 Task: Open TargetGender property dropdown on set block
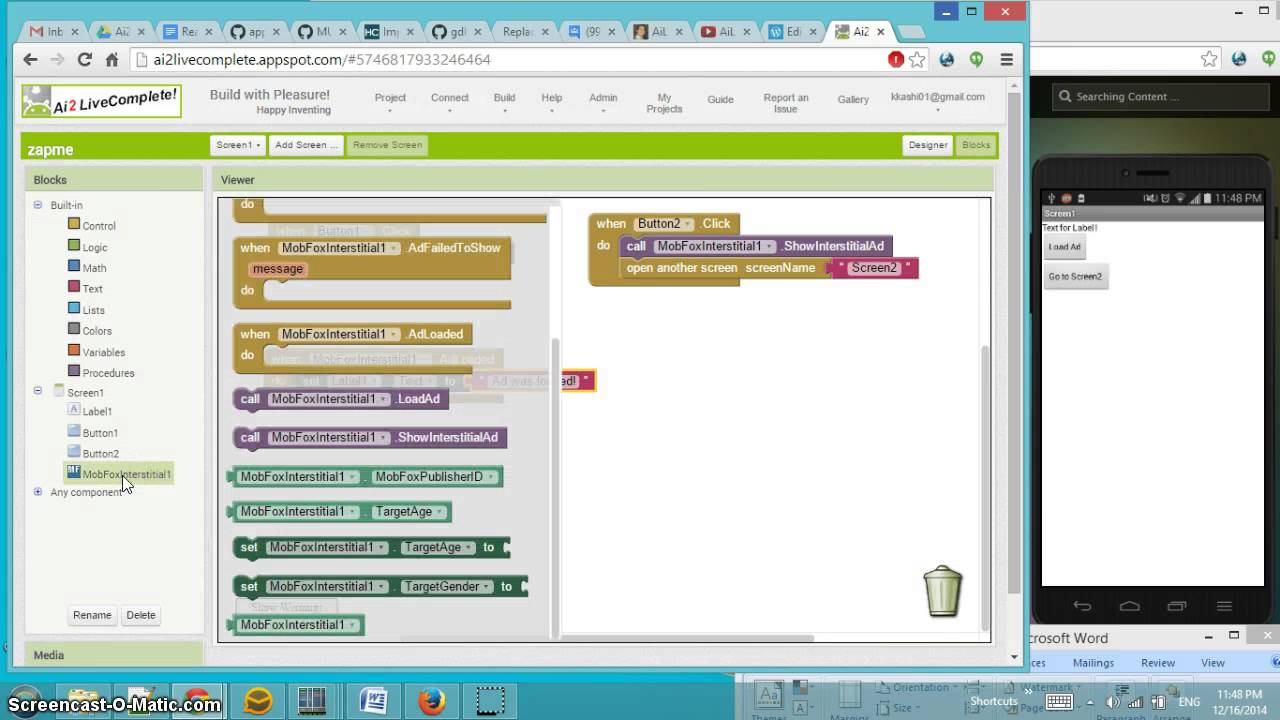coord(487,587)
